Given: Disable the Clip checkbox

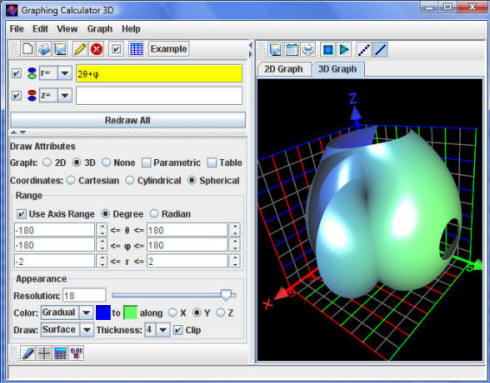Looking at the screenshot, I should [178, 330].
